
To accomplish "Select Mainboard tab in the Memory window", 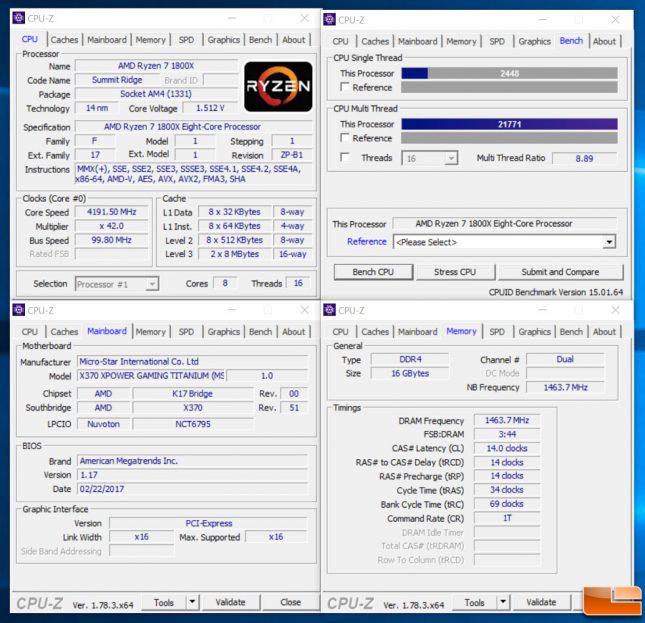I will tap(418, 332).
